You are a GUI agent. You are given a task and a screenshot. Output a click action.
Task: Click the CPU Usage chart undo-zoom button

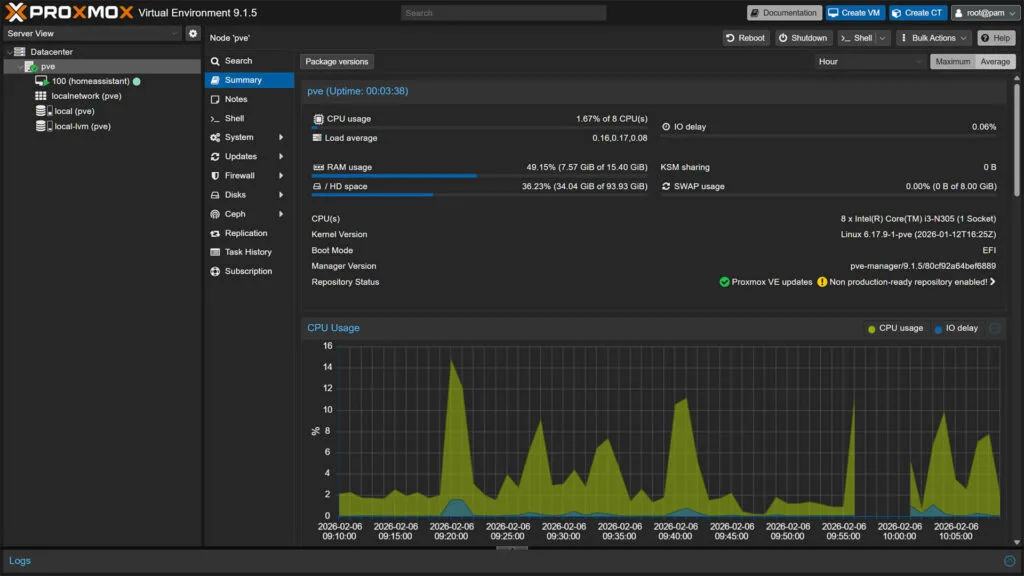(995, 328)
